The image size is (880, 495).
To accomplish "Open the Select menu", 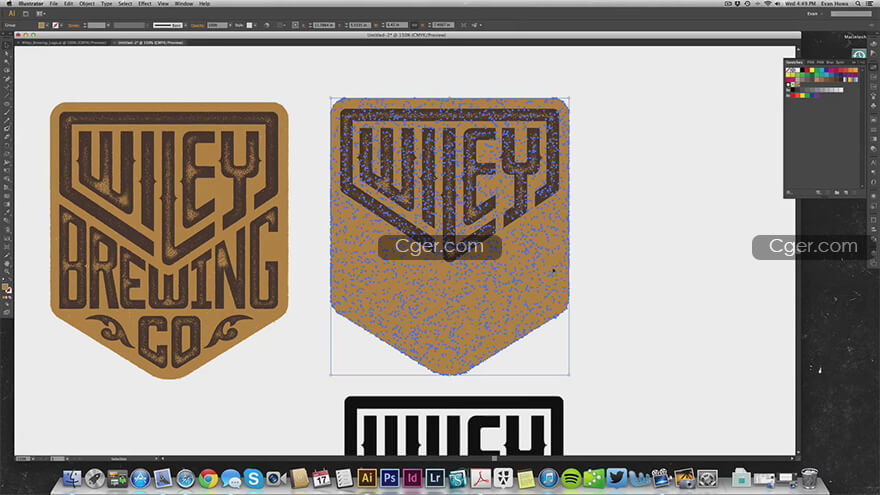I will click(125, 3).
